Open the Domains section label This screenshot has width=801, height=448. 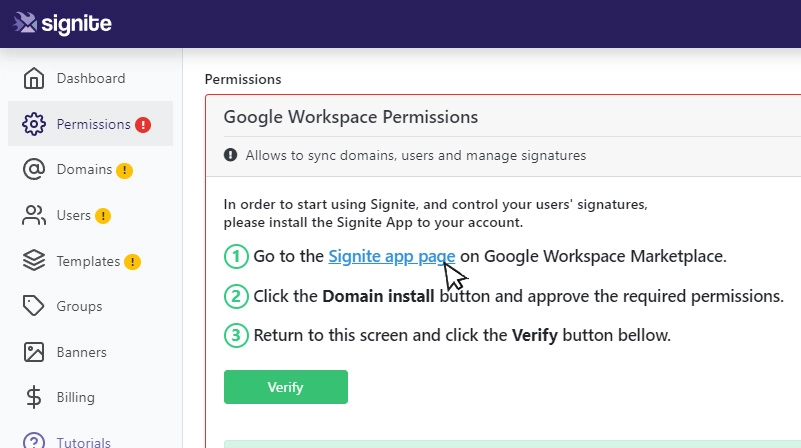click(x=84, y=170)
